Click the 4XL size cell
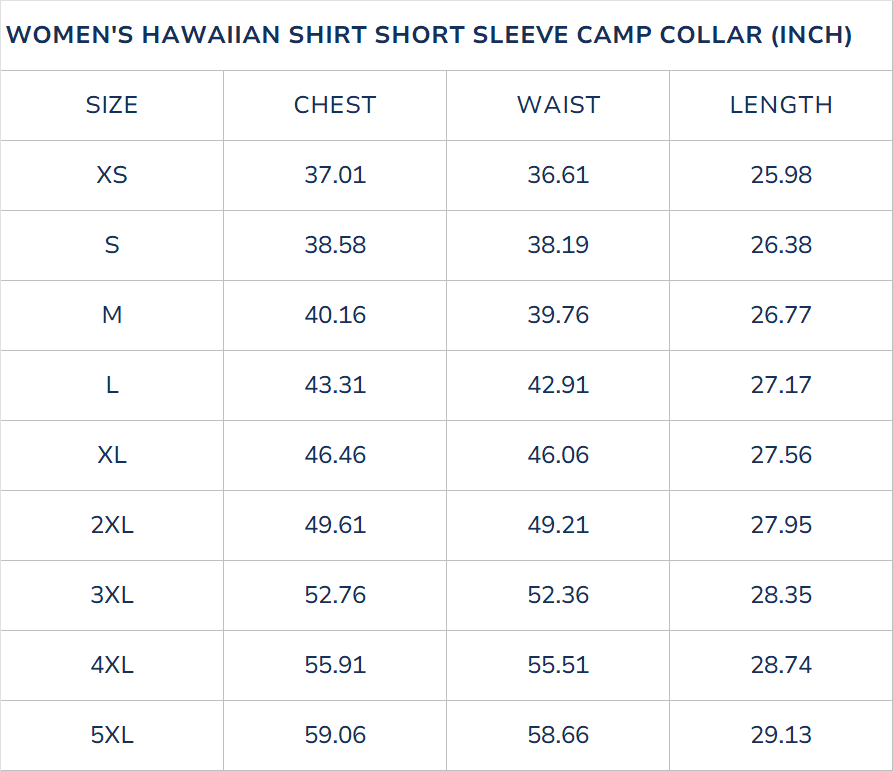This screenshot has width=893, height=771. (112, 665)
